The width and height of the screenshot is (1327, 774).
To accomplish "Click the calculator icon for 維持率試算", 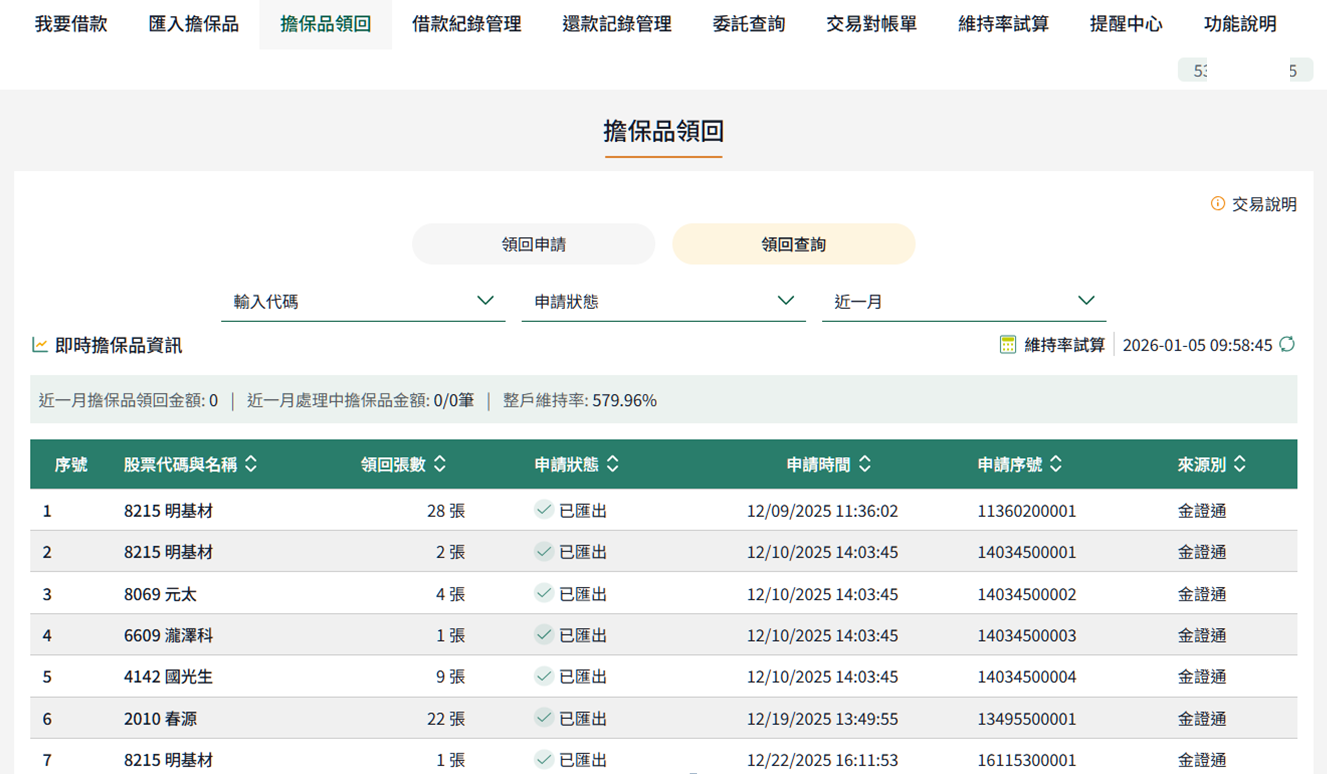I will [1008, 345].
